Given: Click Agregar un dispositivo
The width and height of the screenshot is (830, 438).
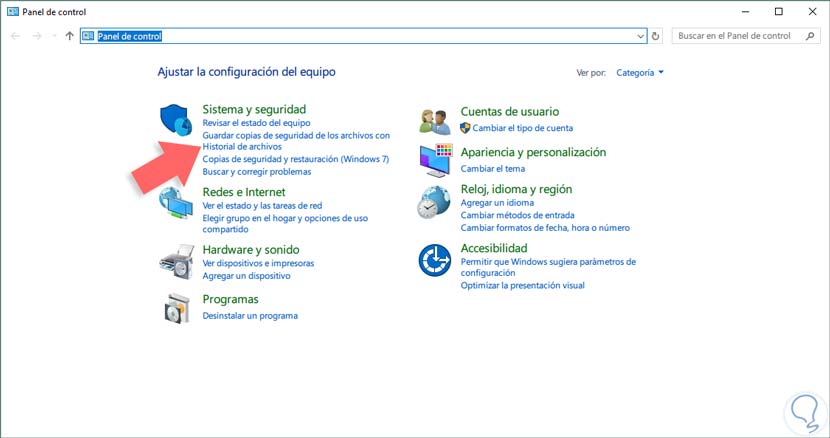Looking at the screenshot, I should point(246,276).
